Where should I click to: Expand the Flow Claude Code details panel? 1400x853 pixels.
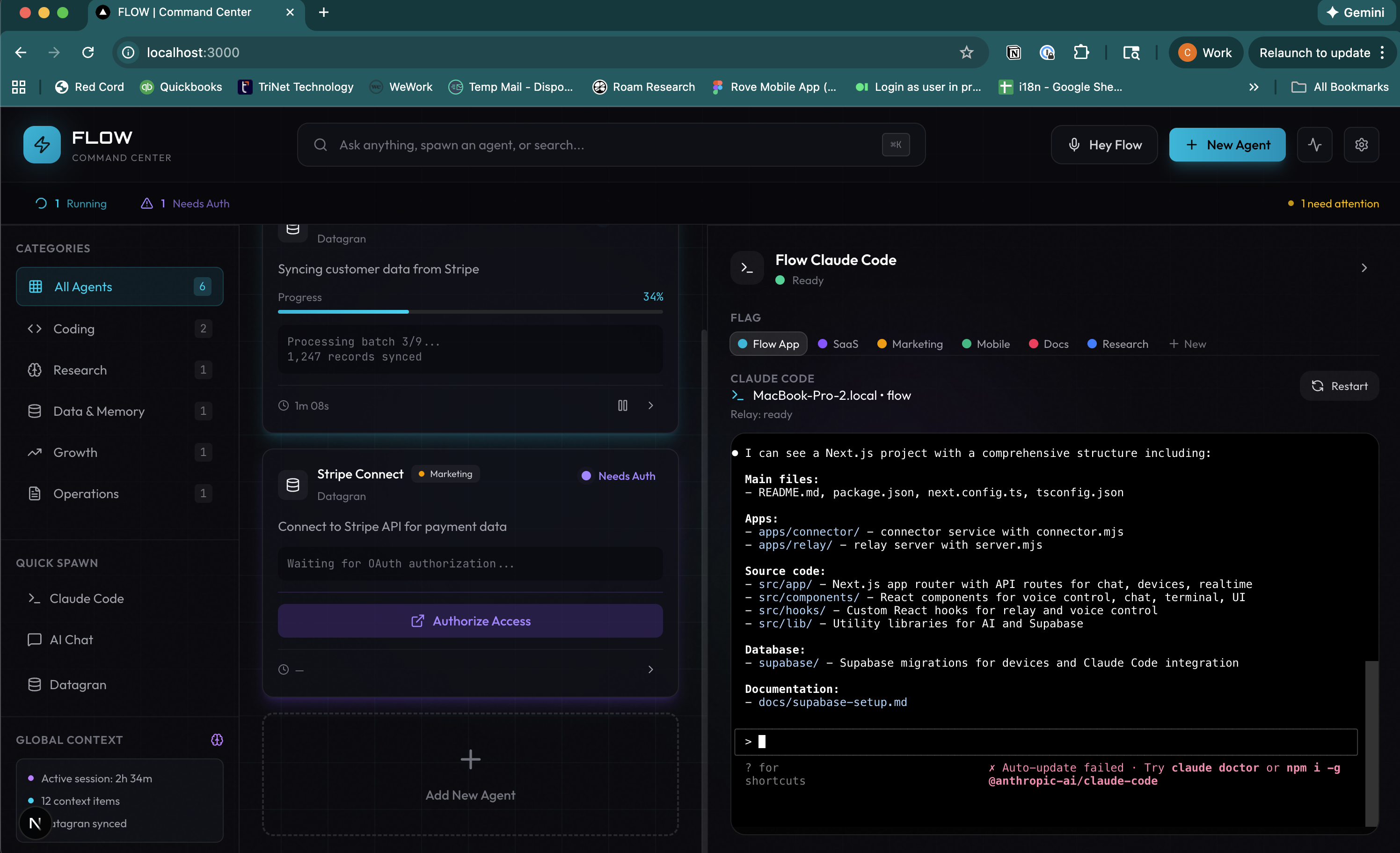[x=1364, y=268]
